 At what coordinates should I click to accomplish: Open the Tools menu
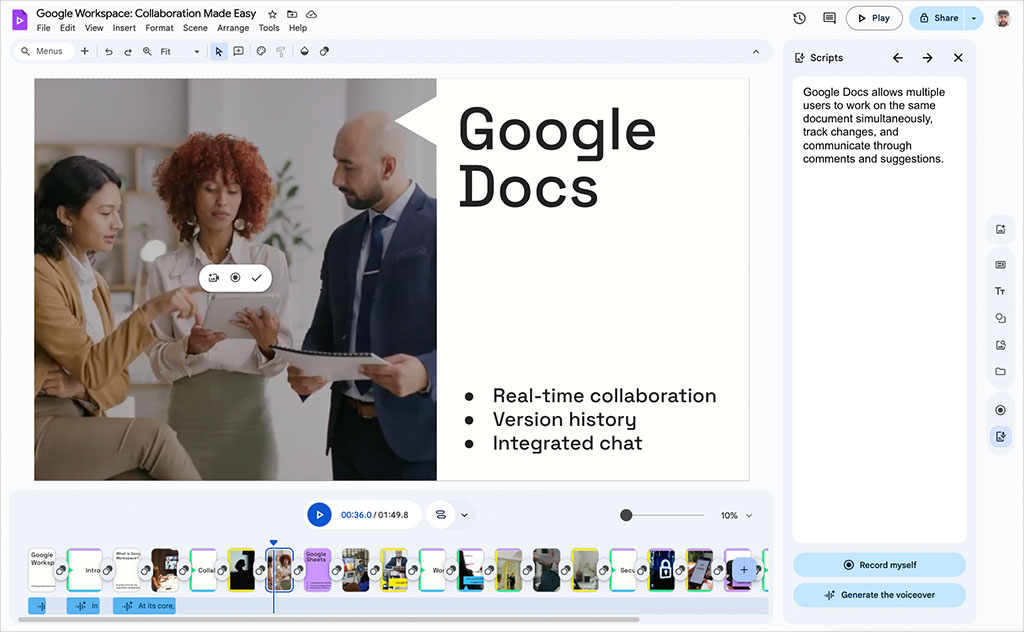[x=268, y=28]
